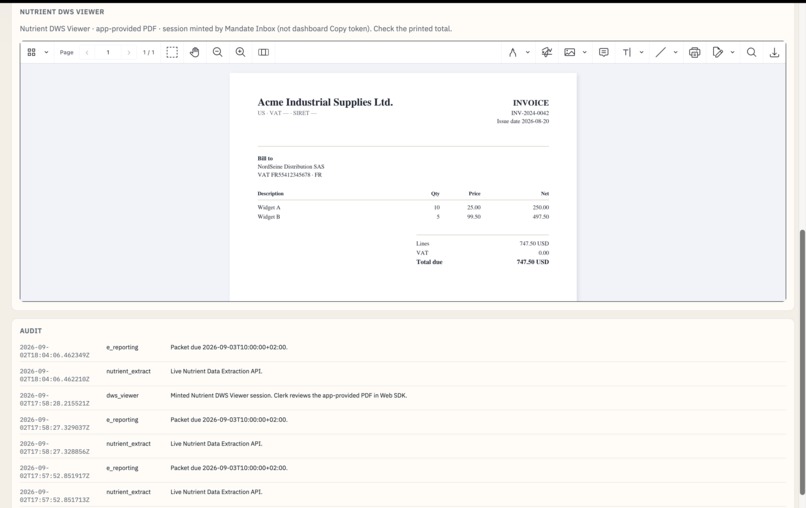The width and height of the screenshot is (806, 508).
Task: Click the 497.50 net amount
Action: pos(541,217)
